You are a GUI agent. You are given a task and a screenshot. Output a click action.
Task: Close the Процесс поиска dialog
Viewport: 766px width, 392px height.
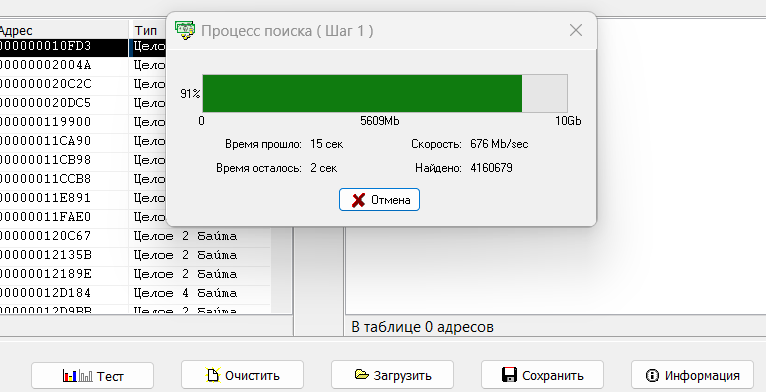coord(576,30)
